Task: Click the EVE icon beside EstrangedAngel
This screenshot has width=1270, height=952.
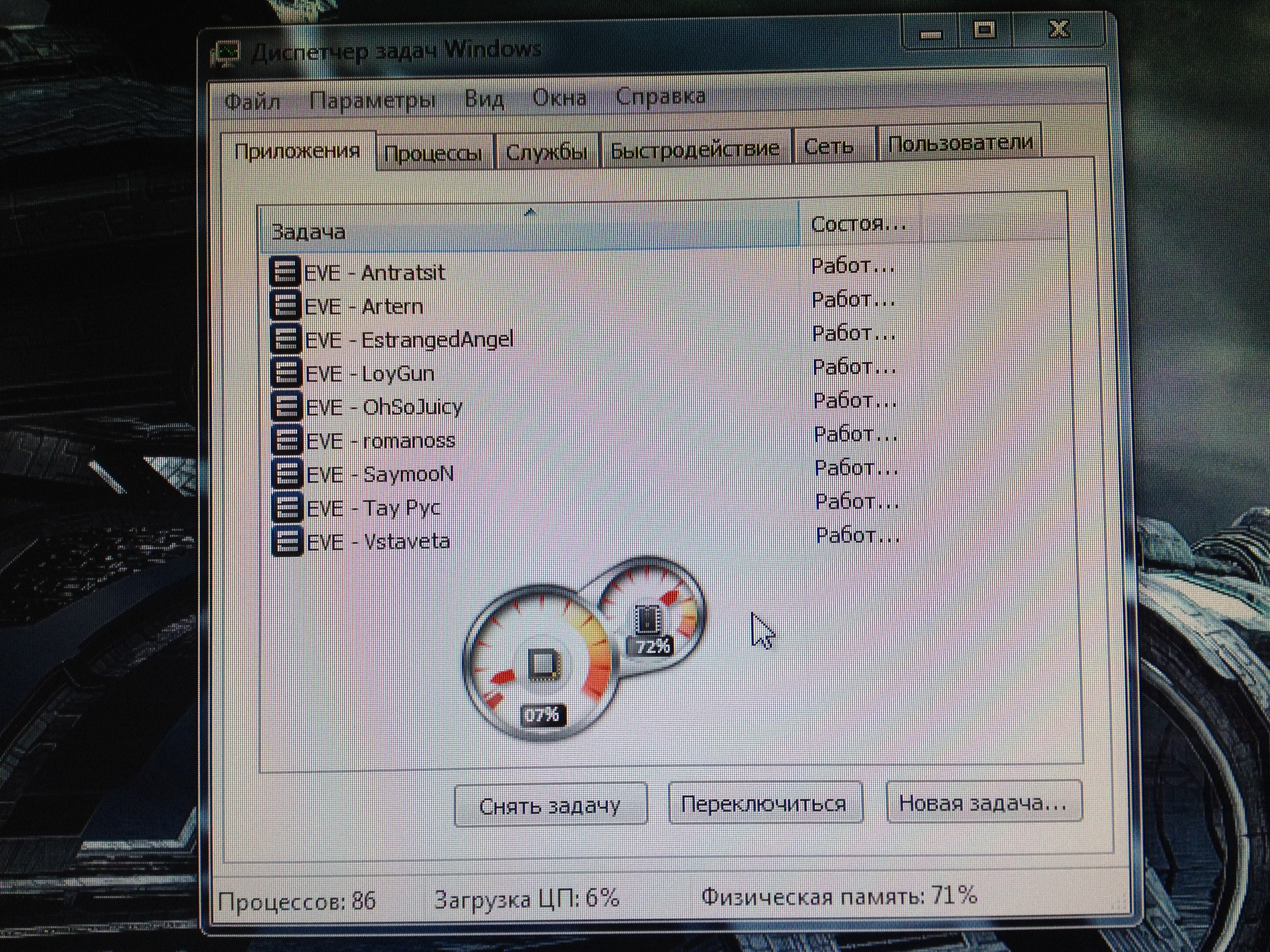Action: point(285,339)
